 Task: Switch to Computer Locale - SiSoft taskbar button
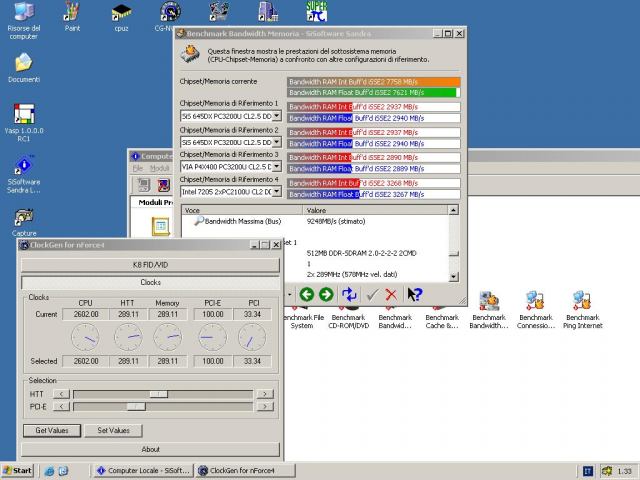click(x=143, y=471)
